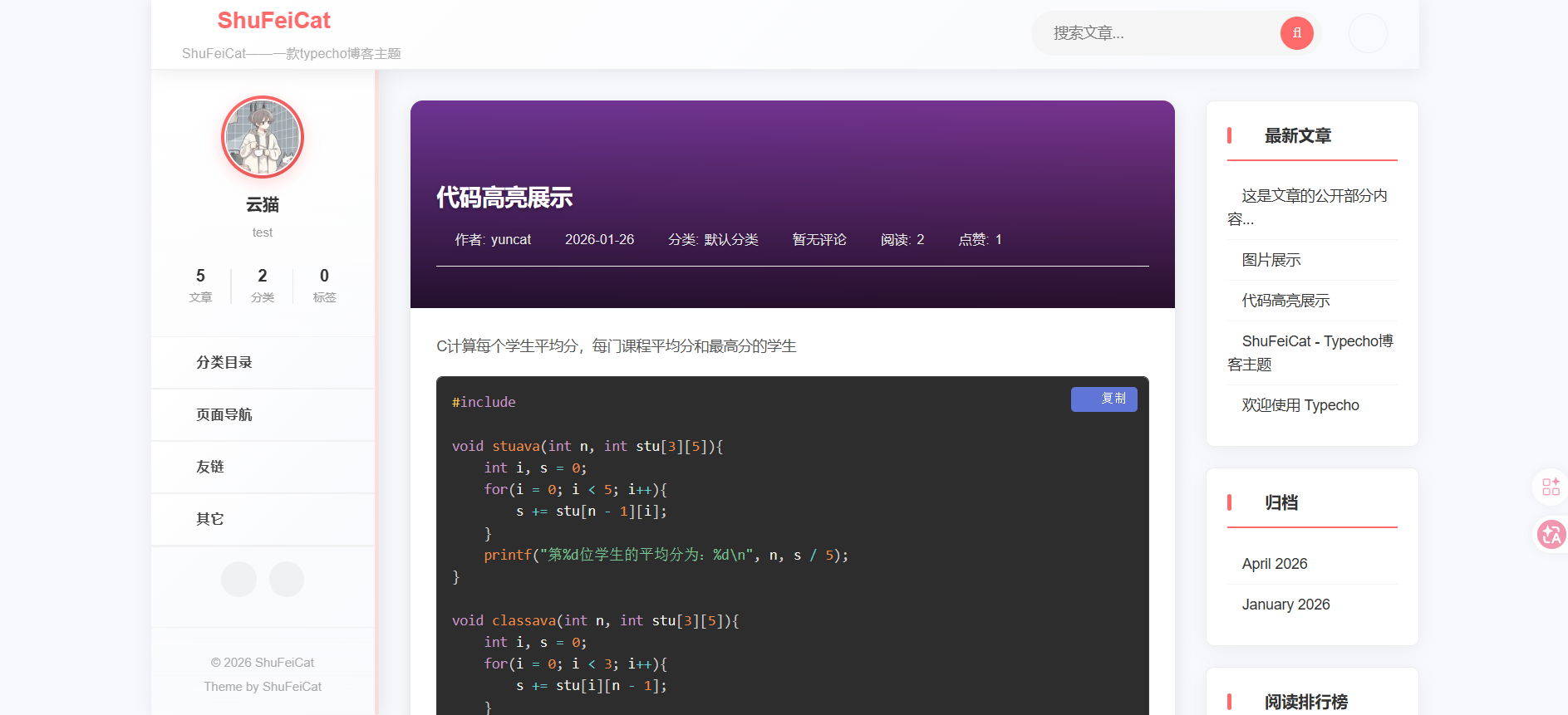This screenshot has height=715, width=1568.
Task: Click the red search submit icon
Action: coord(1296,33)
